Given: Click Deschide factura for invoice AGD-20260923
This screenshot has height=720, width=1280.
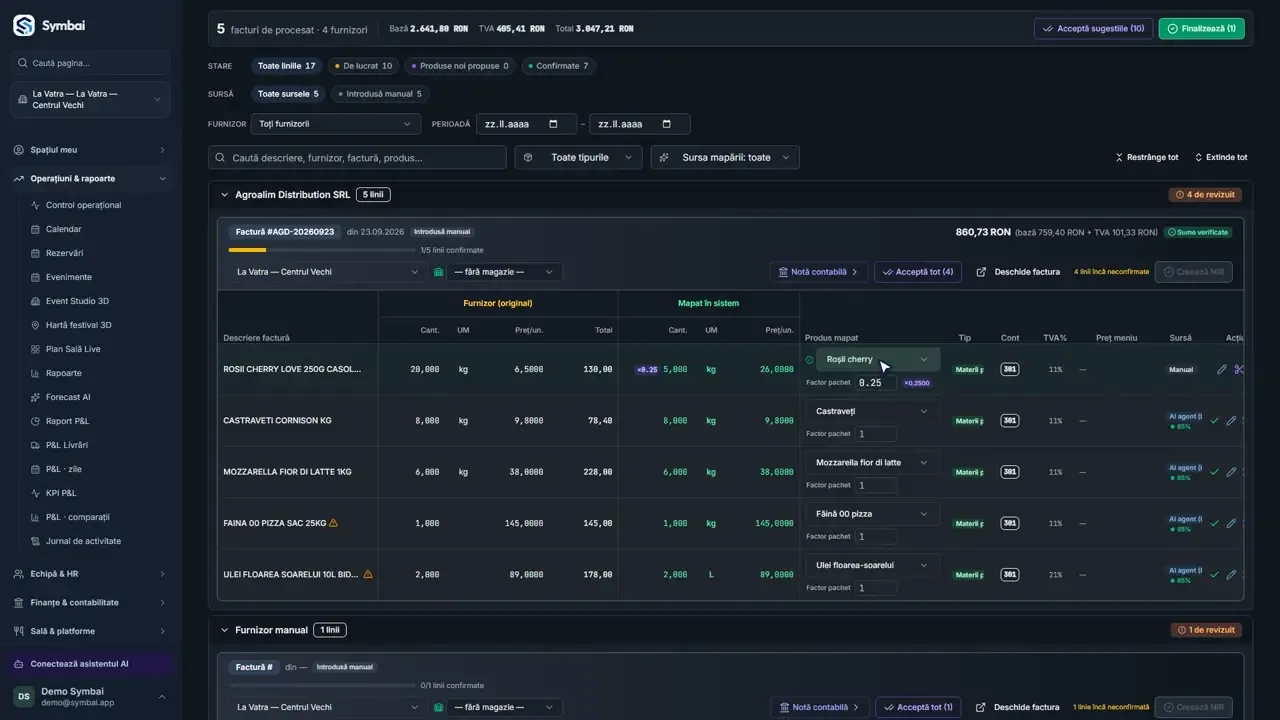Looking at the screenshot, I should pos(1018,272).
